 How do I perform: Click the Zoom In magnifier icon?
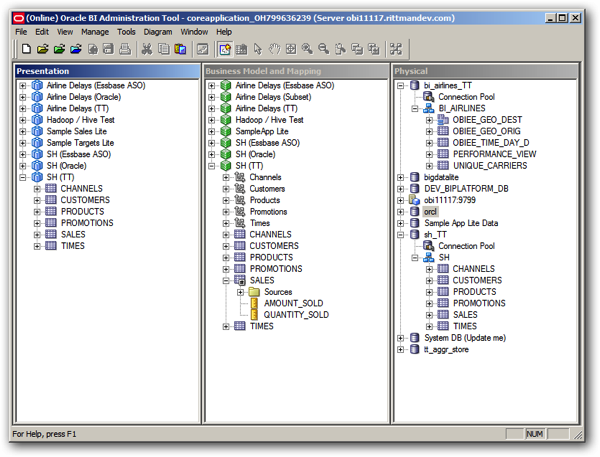pyautogui.click(x=307, y=49)
